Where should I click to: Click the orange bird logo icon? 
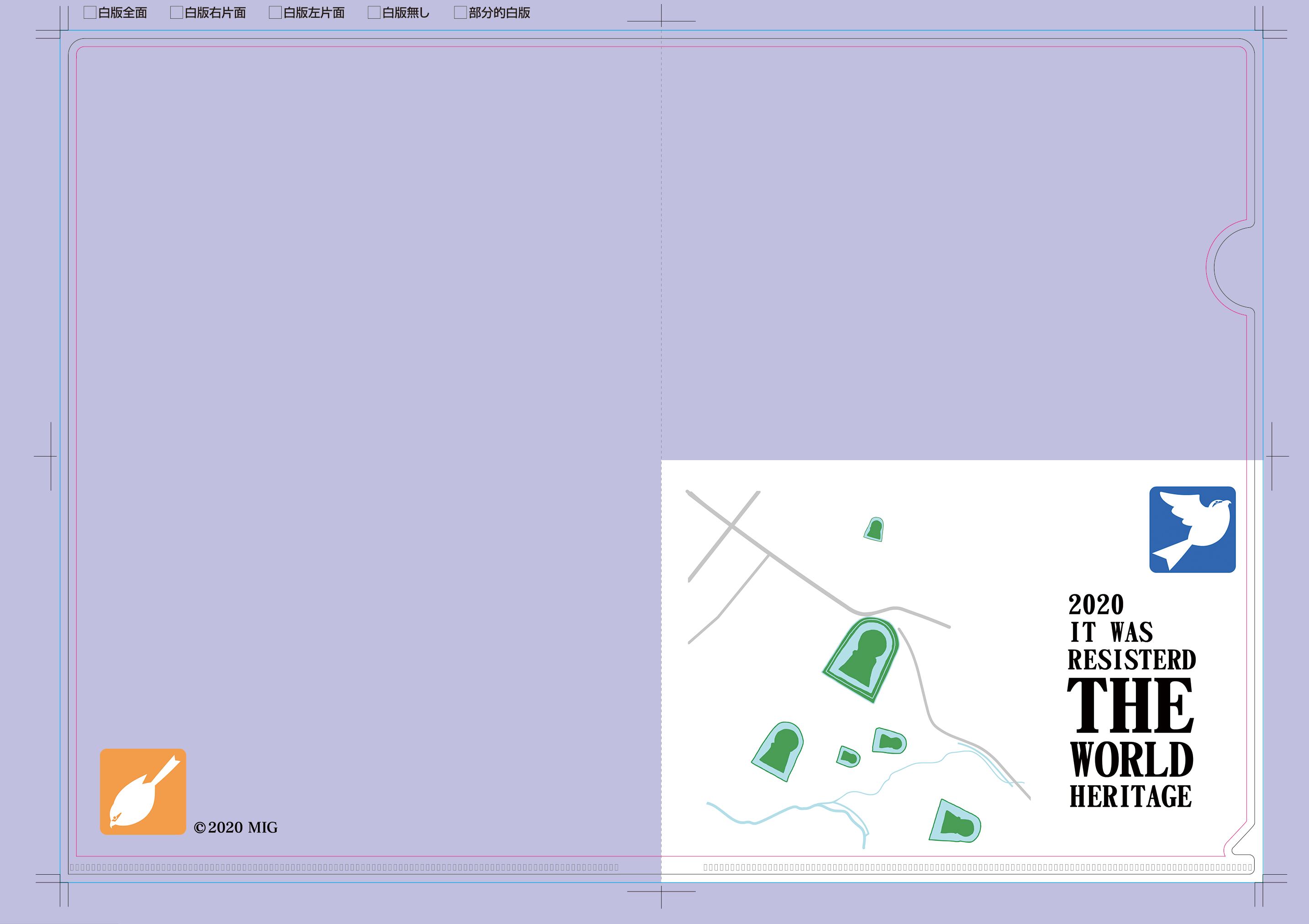pos(143,792)
